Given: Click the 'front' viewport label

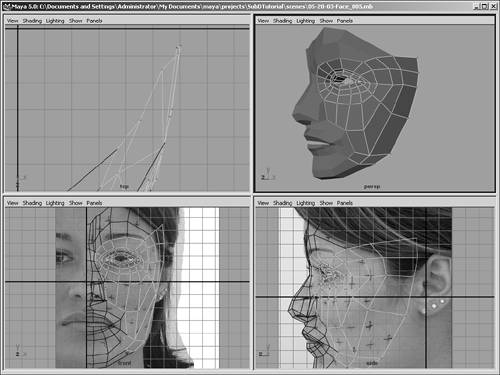Looking at the screenshot, I should (x=124, y=363).
